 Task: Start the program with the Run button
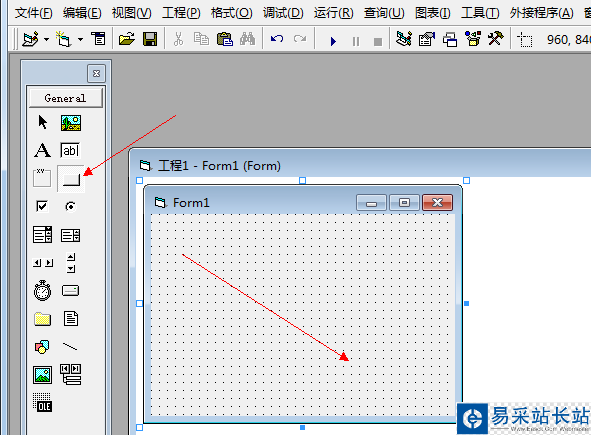pos(333,41)
